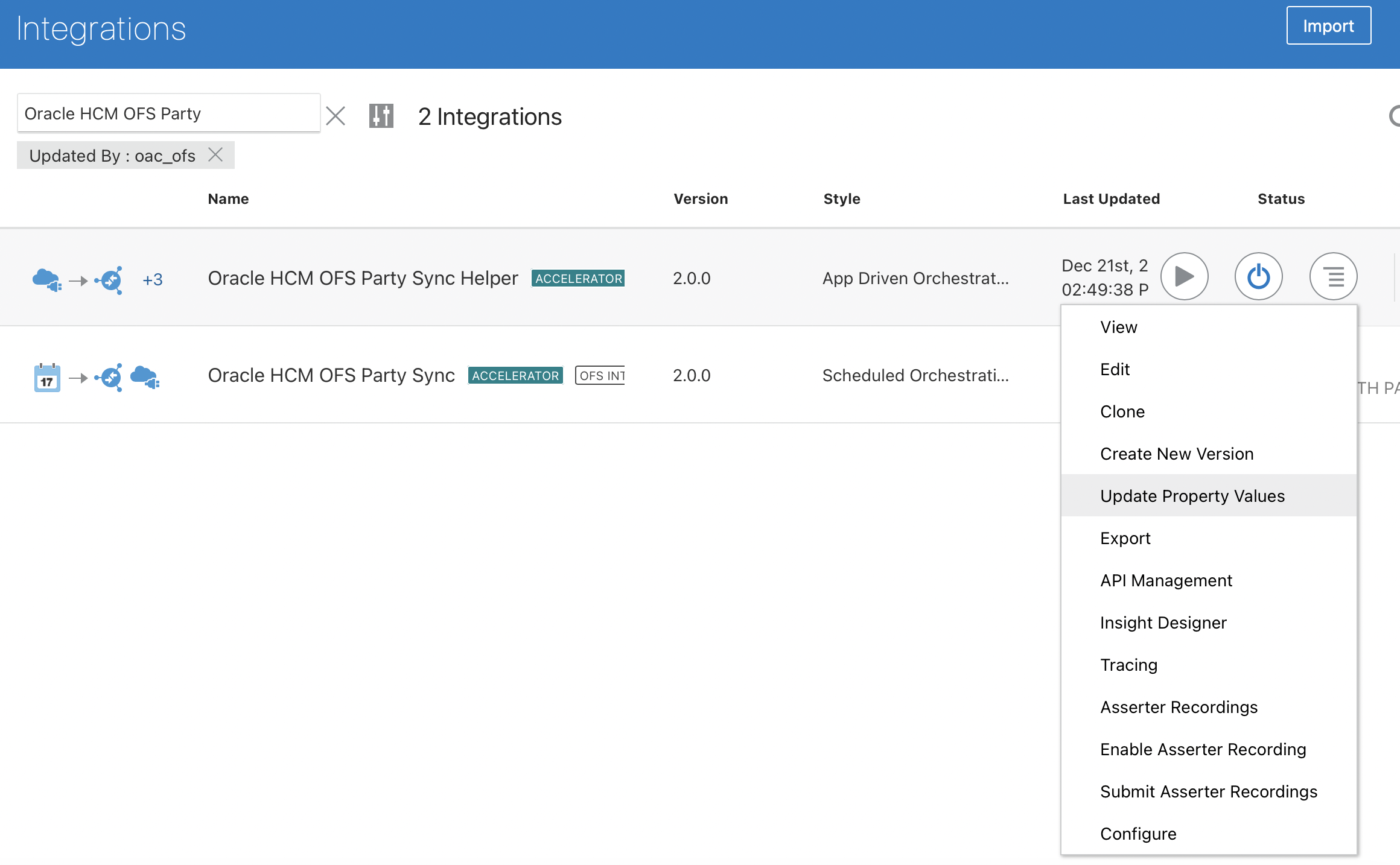Screen dimensions: 1400x865
Task: Open the hamburger actions menu icon
Action: (1333, 277)
